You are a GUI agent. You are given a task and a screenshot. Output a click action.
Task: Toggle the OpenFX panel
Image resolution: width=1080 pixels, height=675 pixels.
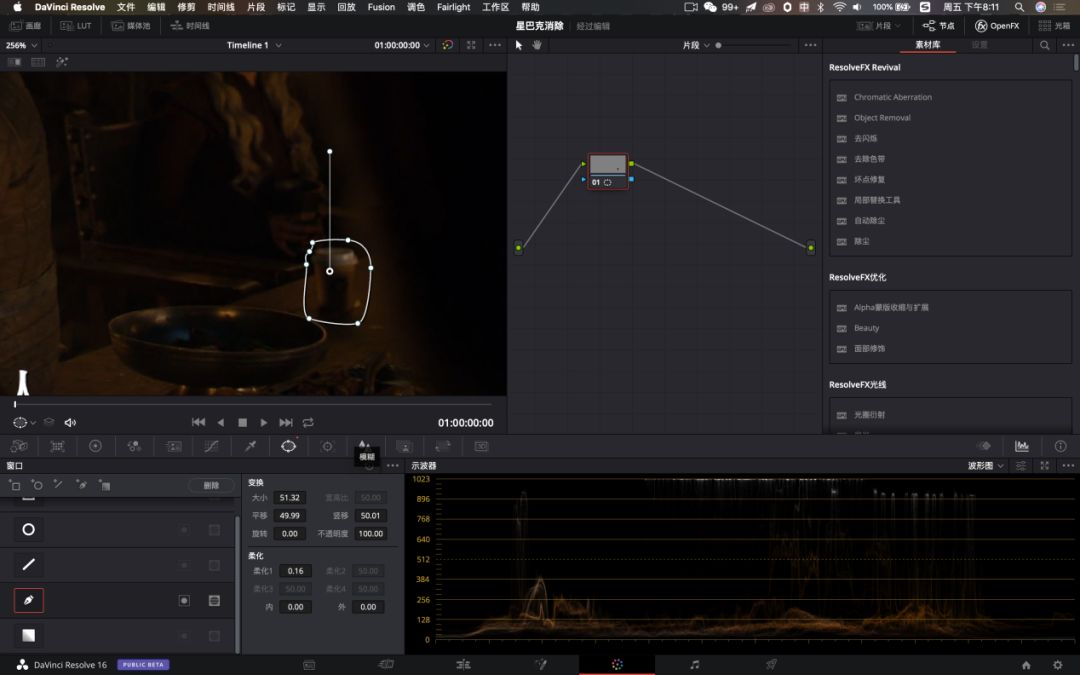pyautogui.click(x=997, y=25)
